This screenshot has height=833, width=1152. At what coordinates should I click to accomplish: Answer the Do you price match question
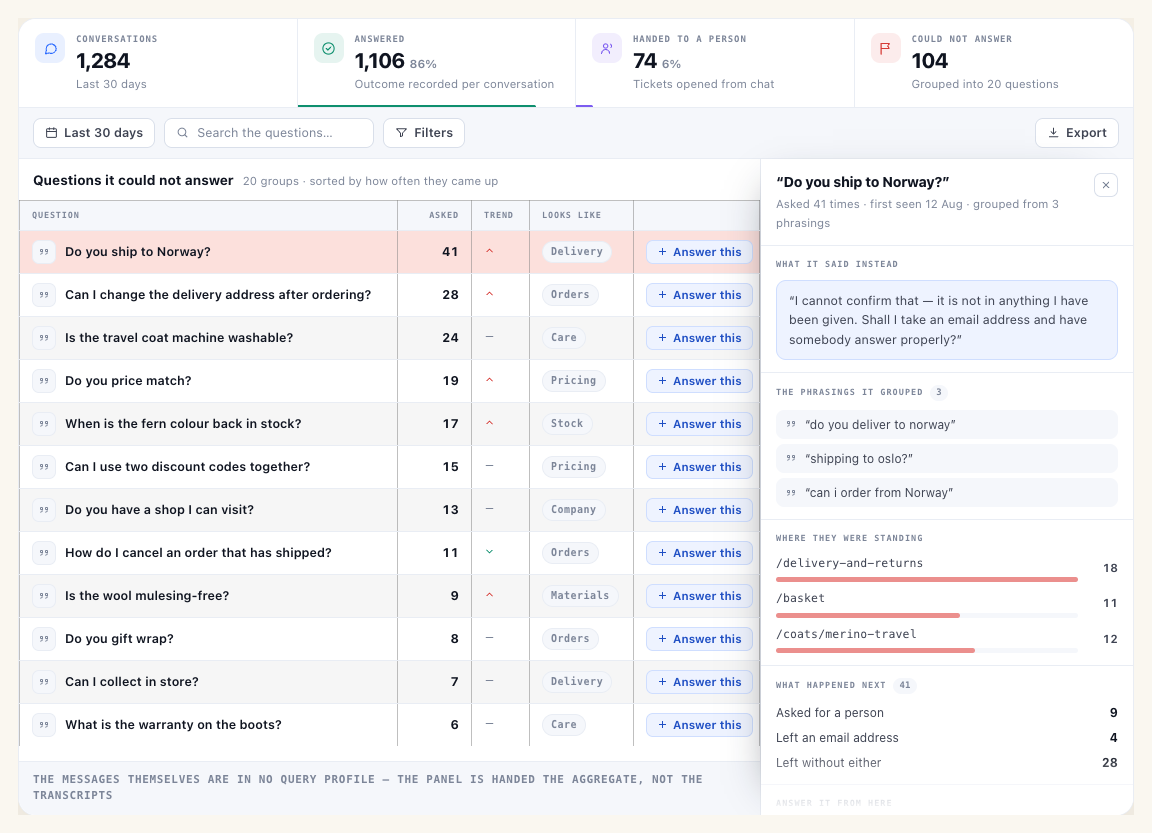699,381
